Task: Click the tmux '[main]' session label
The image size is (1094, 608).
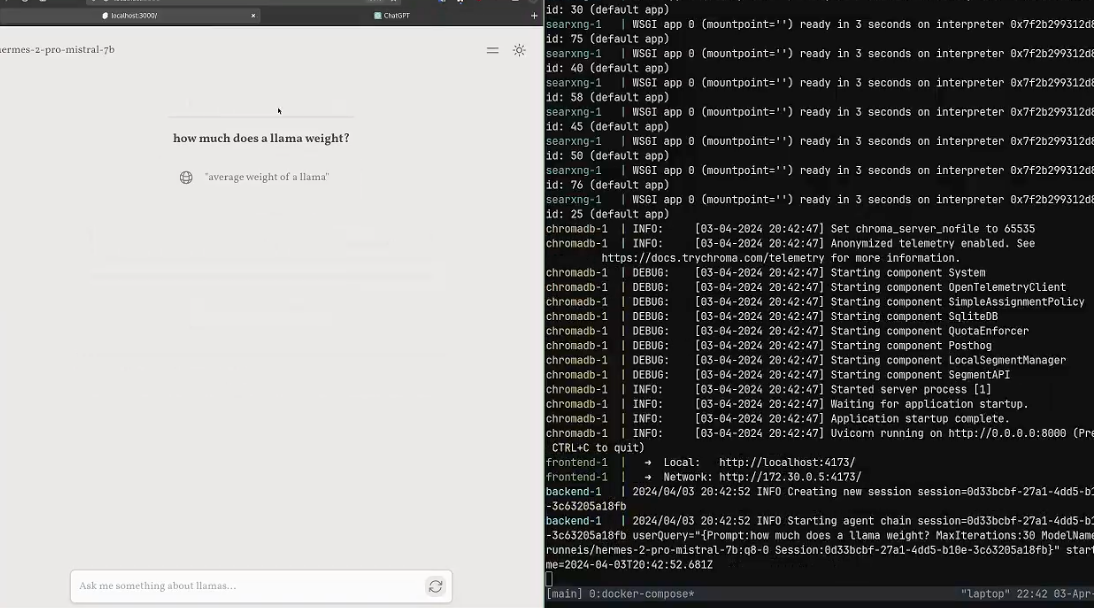Action: point(564,594)
